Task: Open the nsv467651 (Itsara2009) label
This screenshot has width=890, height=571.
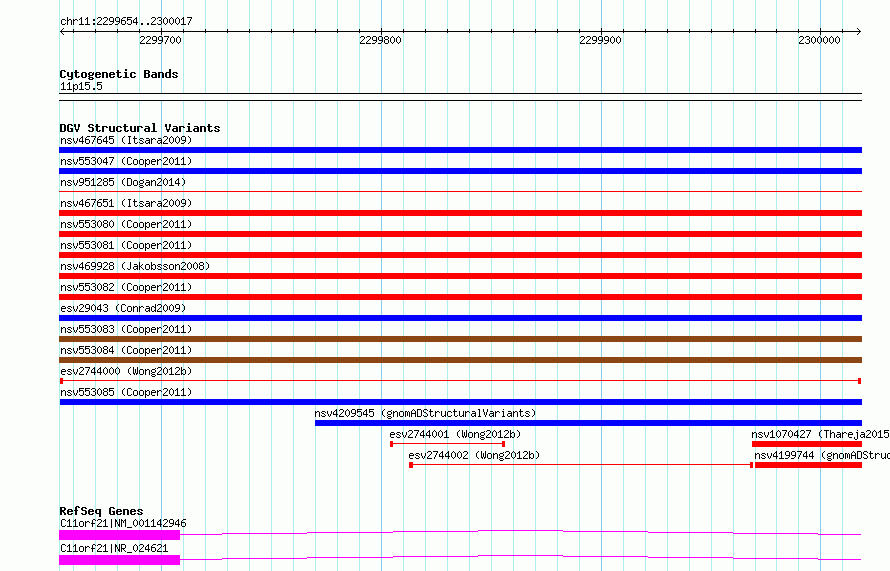Action: 126,203
